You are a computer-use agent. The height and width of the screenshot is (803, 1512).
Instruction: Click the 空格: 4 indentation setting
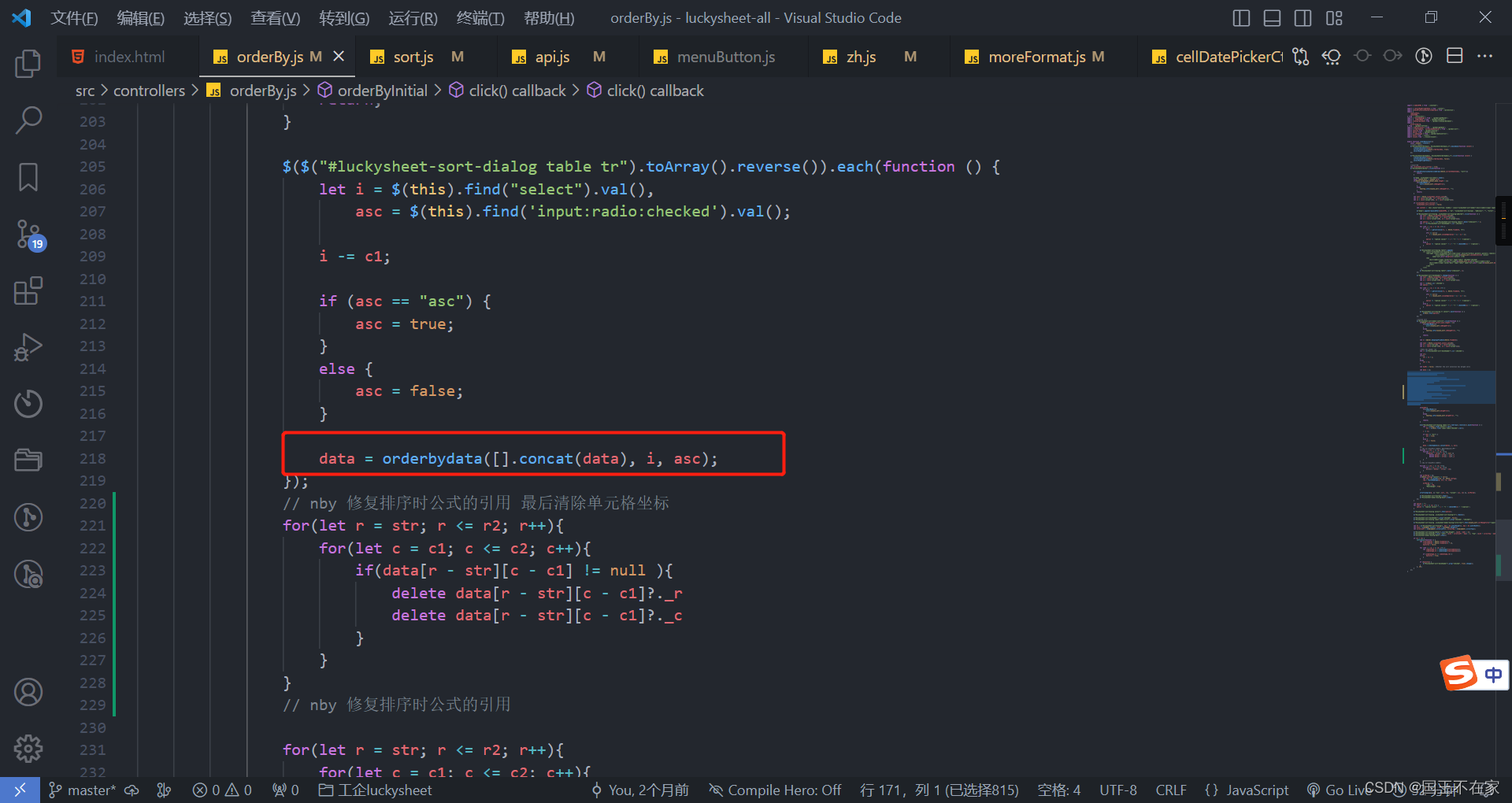coord(1059,790)
